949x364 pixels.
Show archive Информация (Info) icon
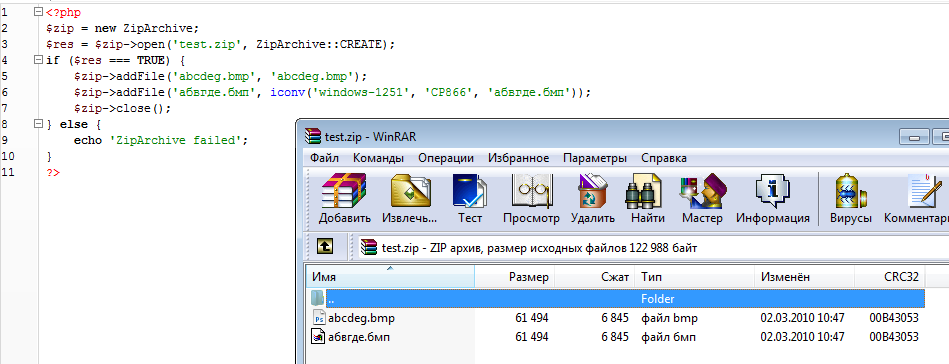(773, 199)
